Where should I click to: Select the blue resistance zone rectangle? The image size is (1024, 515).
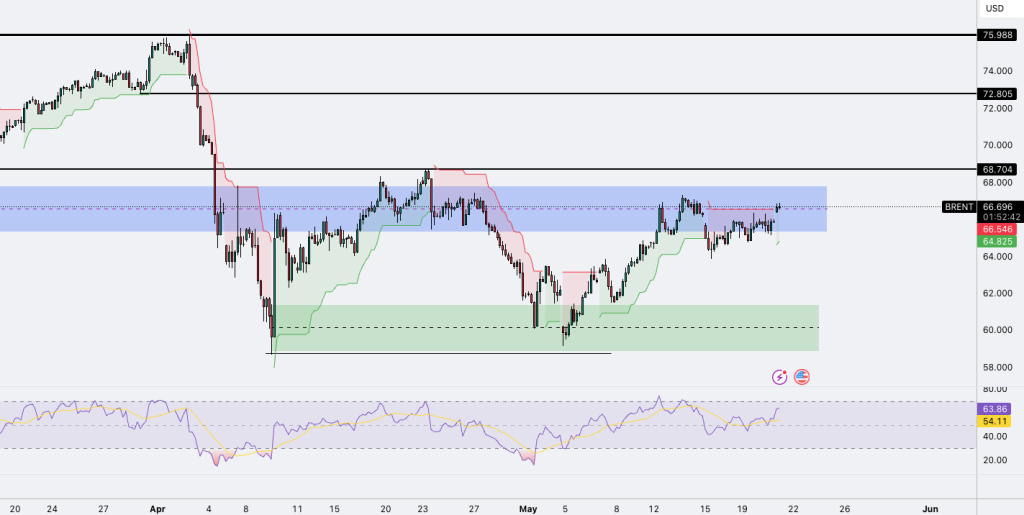pos(413,209)
